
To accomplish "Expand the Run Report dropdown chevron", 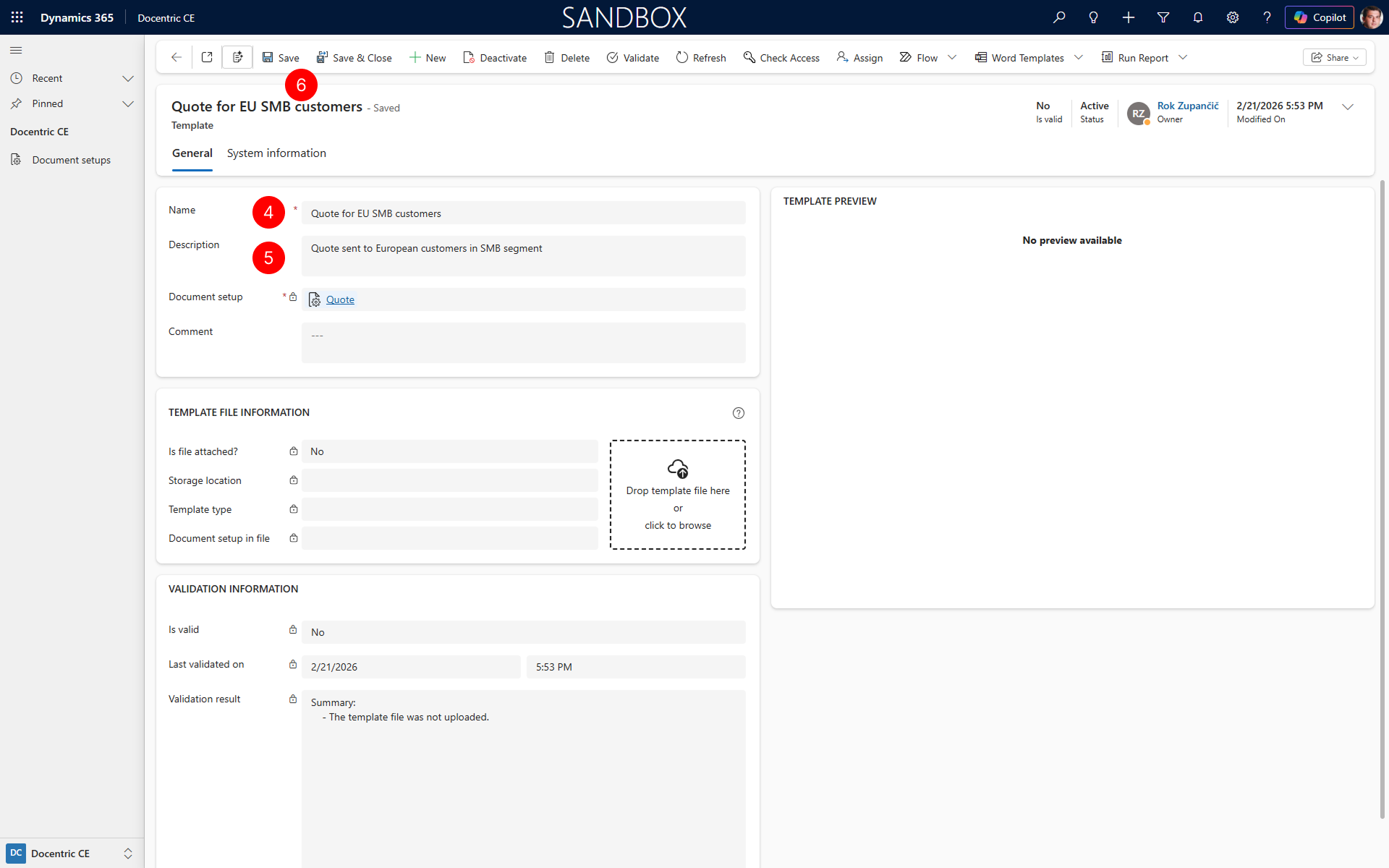I will [x=1183, y=57].
